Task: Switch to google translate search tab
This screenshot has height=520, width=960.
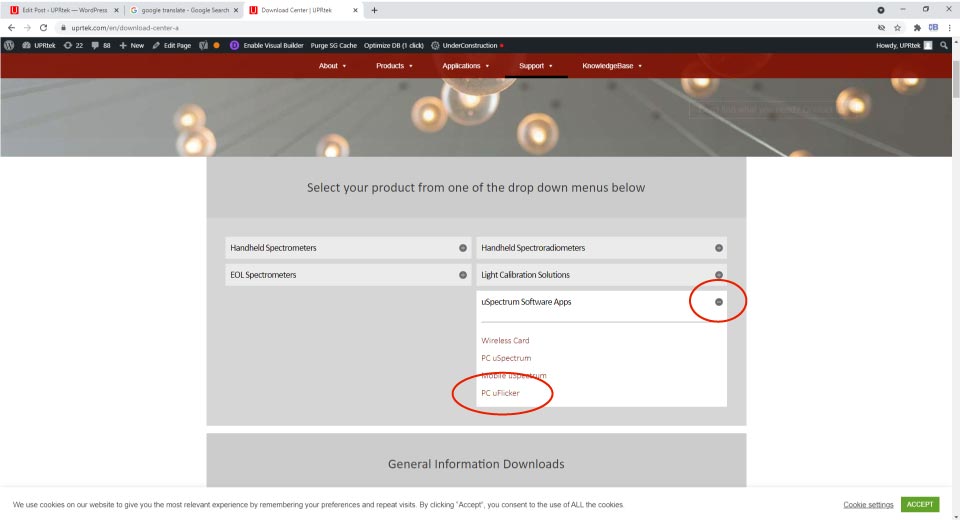Action: click(184, 10)
